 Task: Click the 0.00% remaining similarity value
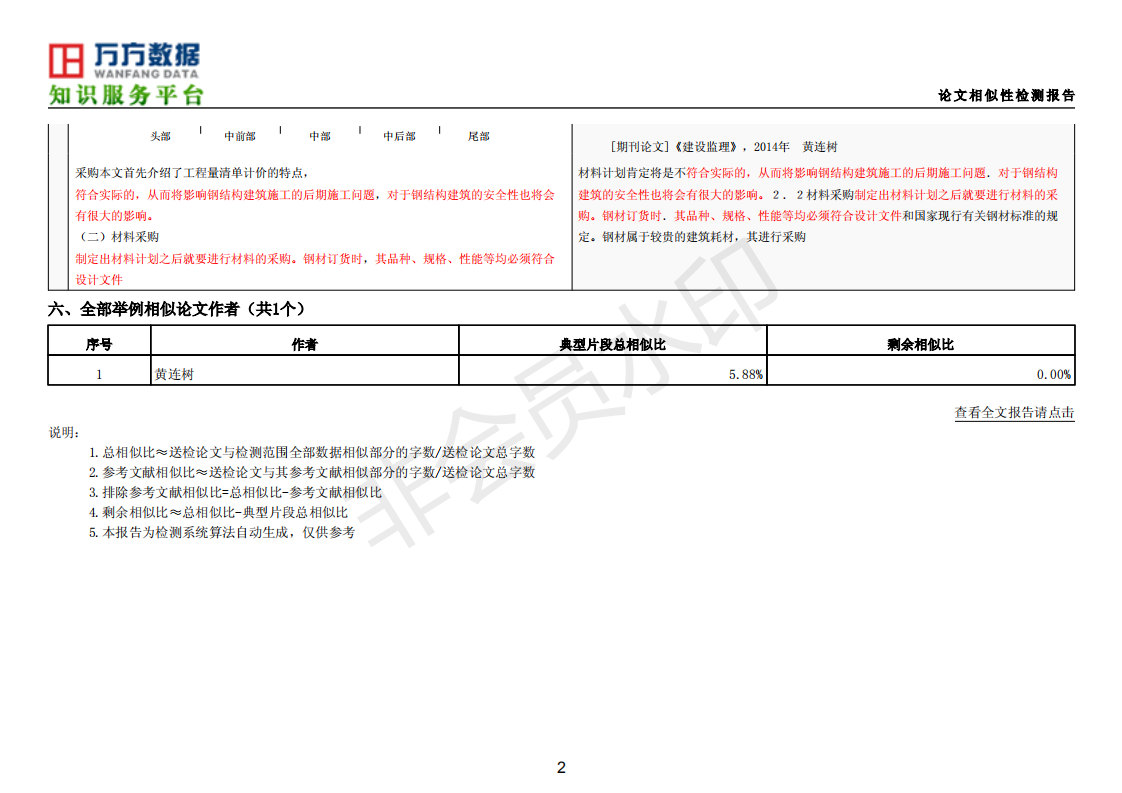tap(1054, 374)
